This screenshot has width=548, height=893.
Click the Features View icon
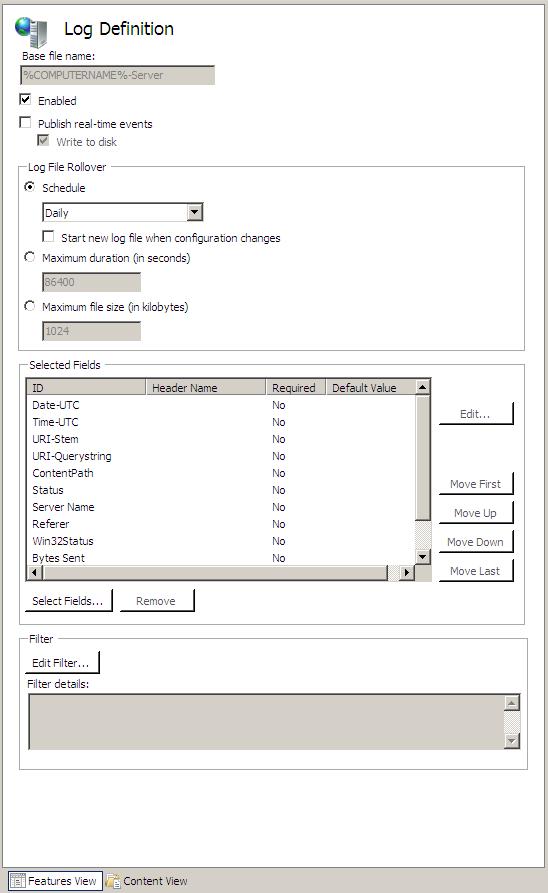tap(18, 880)
